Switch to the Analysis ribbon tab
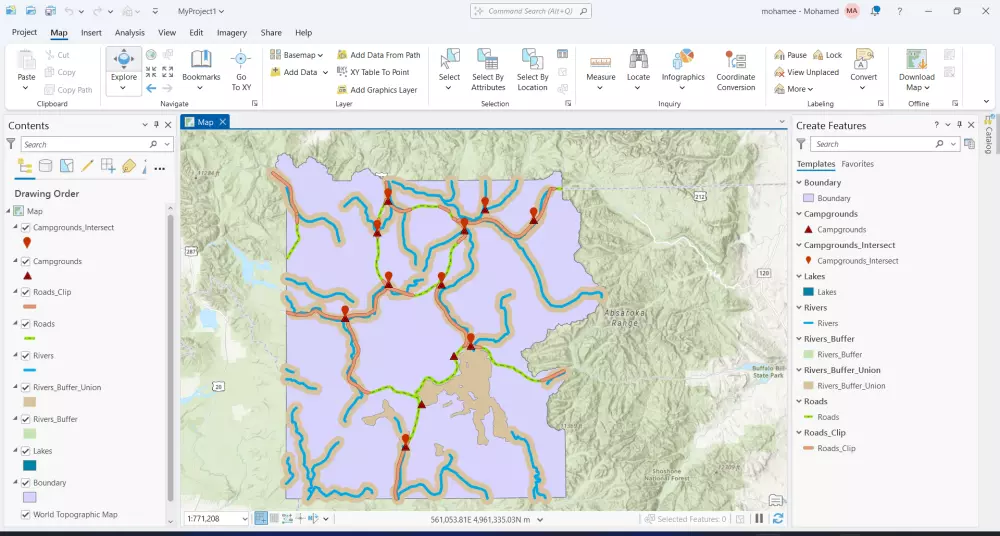This screenshot has height=536, width=1000. pos(129,33)
